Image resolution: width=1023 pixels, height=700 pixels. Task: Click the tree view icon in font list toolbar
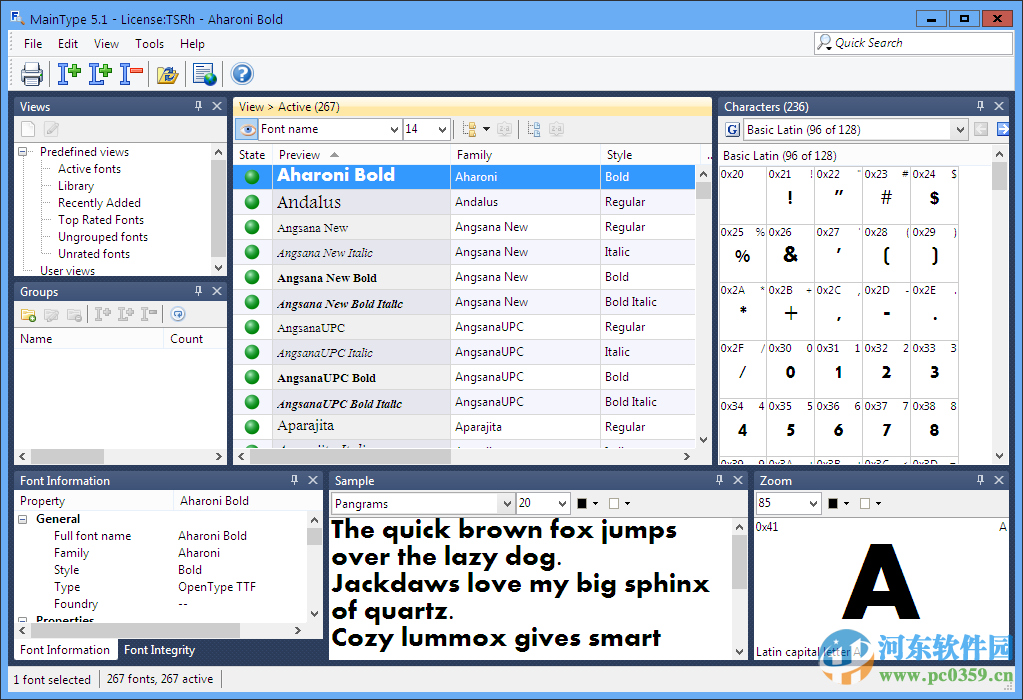(x=534, y=129)
